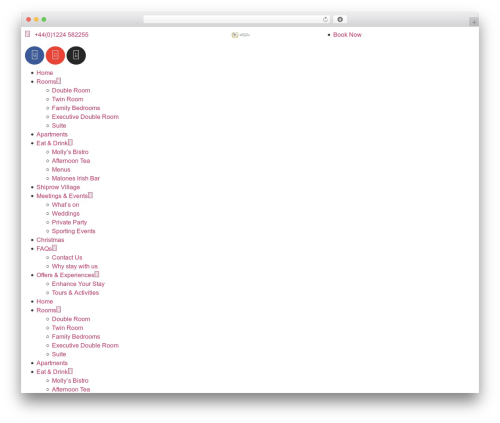The height and width of the screenshot is (423, 500).
Task: Click Apartments link just above Shiprow Village section
Action: (52, 134)
